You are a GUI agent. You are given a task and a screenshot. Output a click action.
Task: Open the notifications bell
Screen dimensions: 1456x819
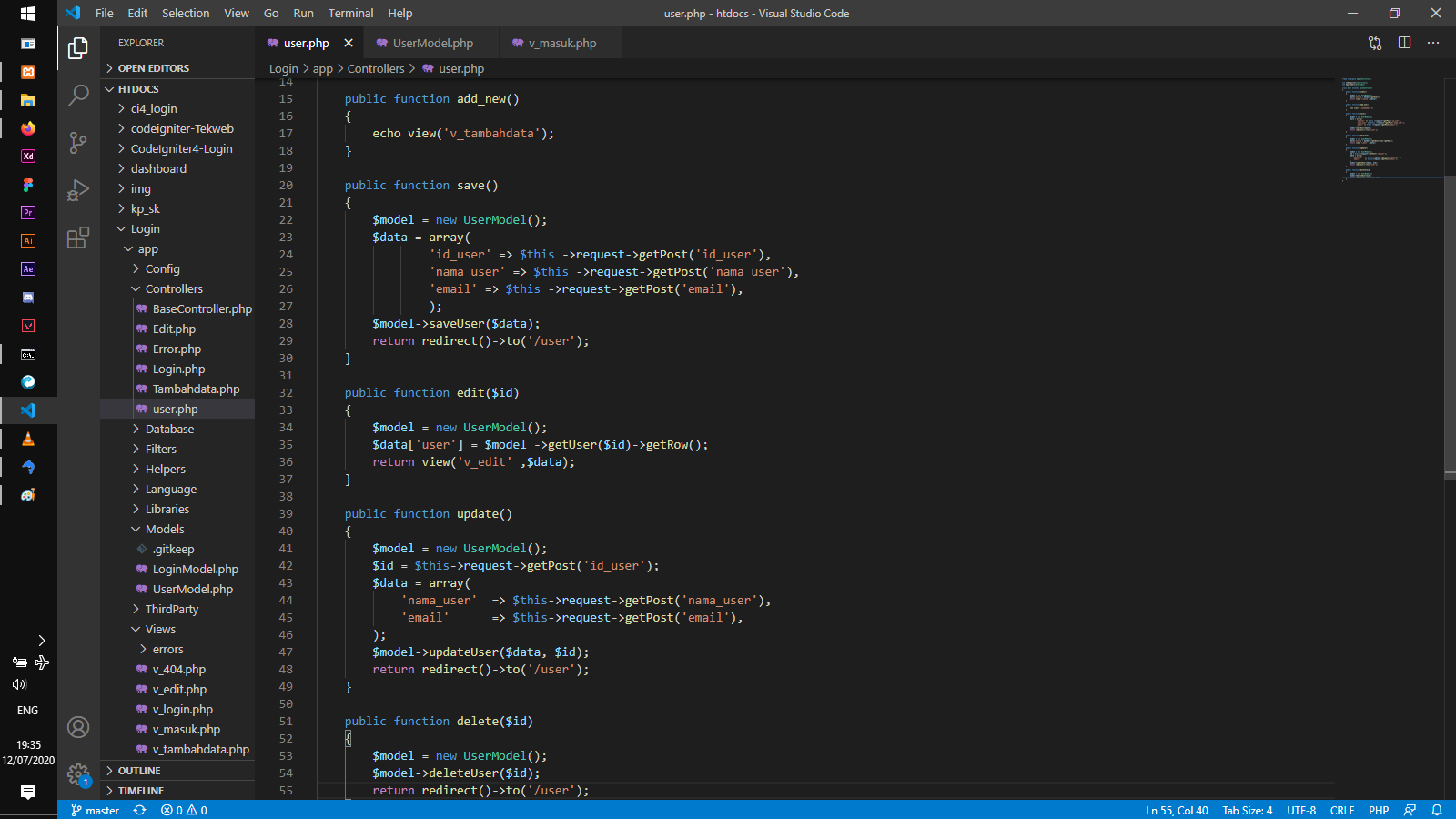(1437, 810)
